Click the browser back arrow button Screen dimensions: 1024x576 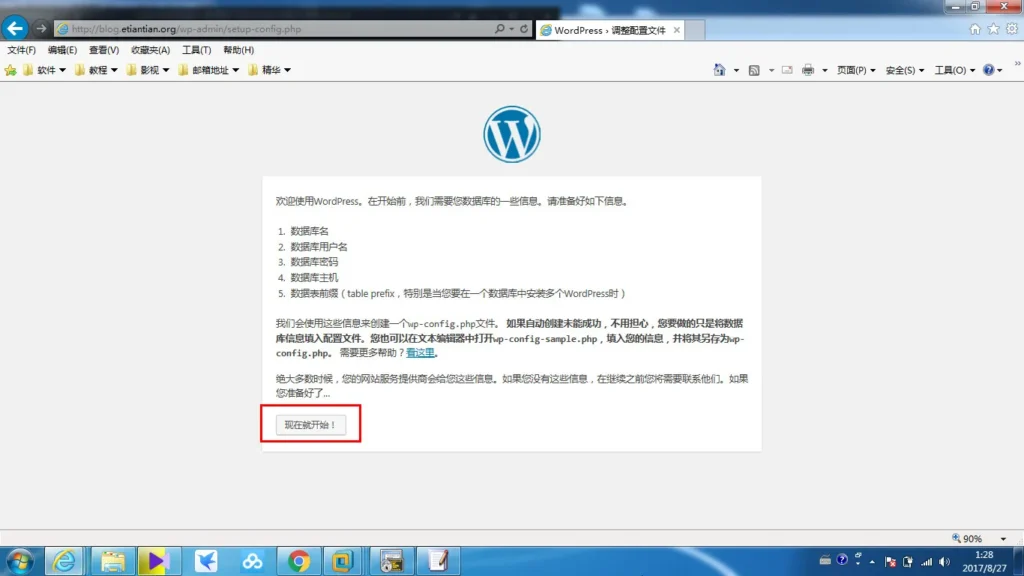coord(15,28)
